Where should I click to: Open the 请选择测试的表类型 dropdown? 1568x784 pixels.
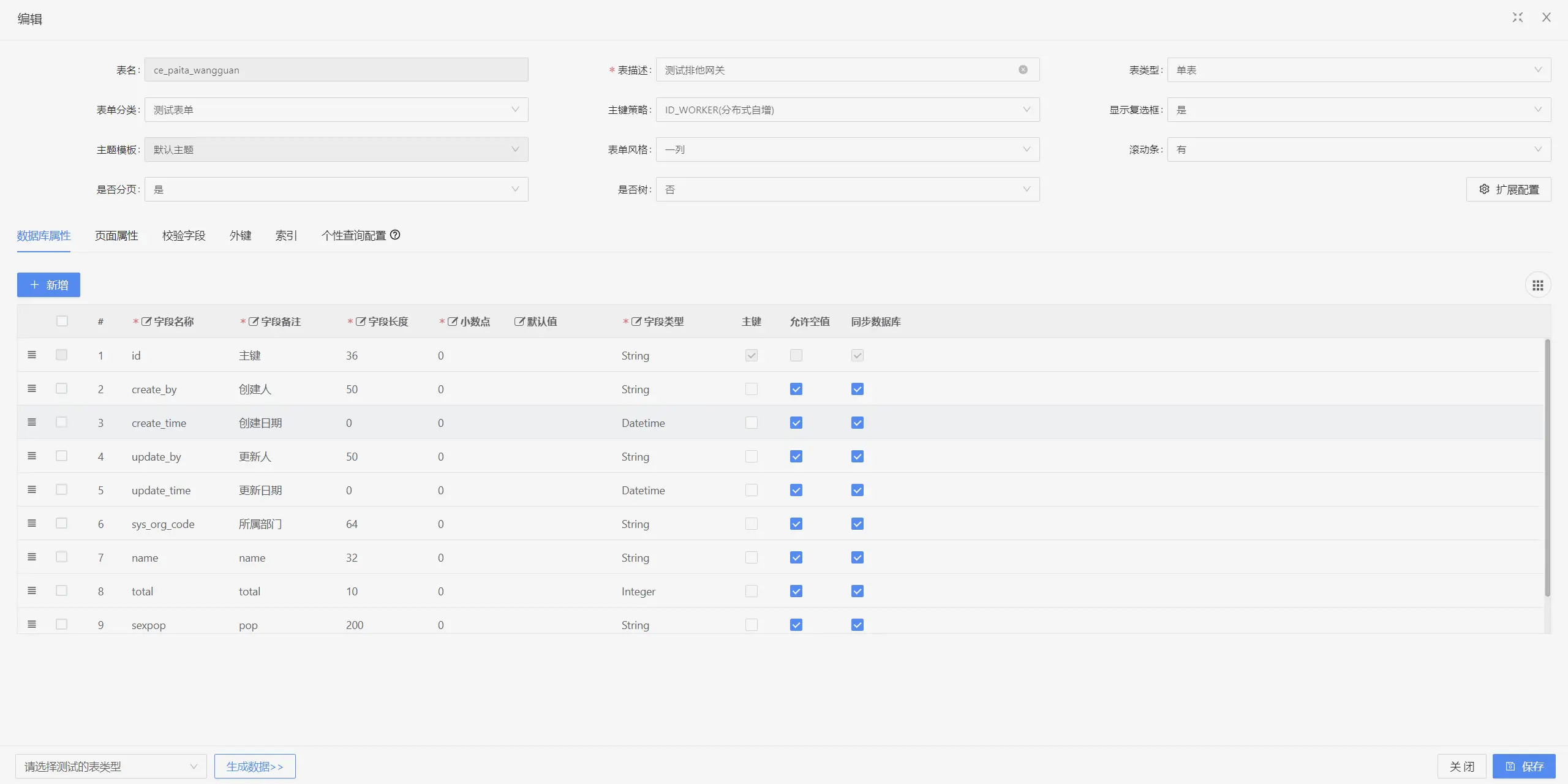click(x=111, y=766)
